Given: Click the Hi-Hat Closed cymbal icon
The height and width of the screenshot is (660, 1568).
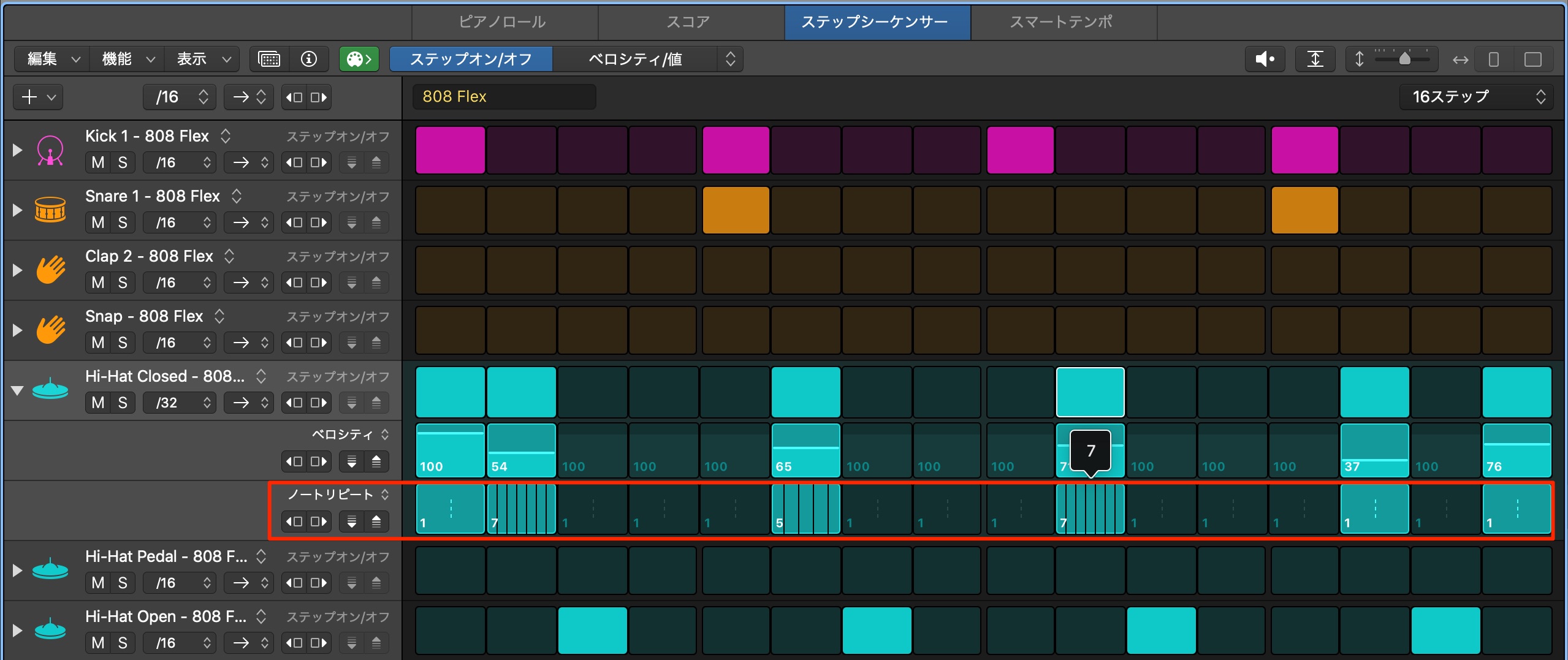Looking at the screenshot, I should (50, 390).
